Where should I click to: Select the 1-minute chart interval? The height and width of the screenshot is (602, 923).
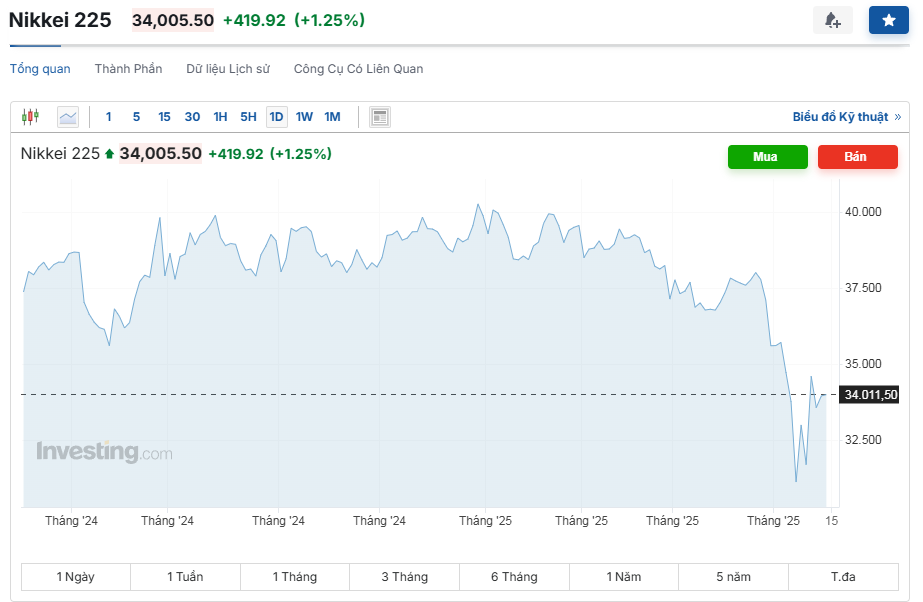pyautogui.click(x=109, y=117)
